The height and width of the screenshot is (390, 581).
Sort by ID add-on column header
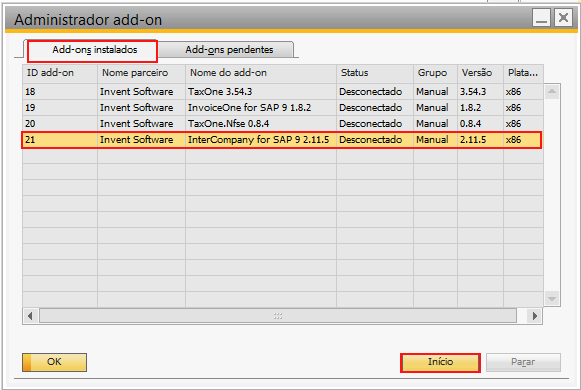[60, 73]
